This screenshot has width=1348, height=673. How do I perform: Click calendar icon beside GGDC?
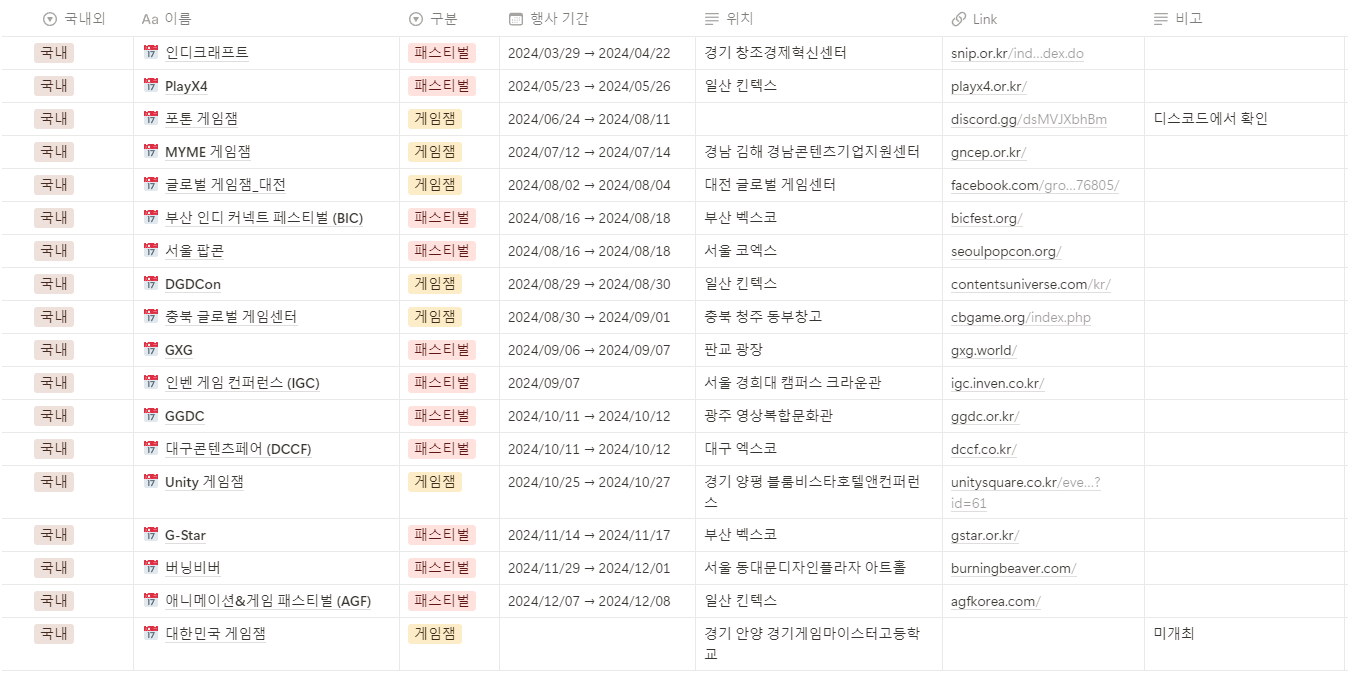151,415
